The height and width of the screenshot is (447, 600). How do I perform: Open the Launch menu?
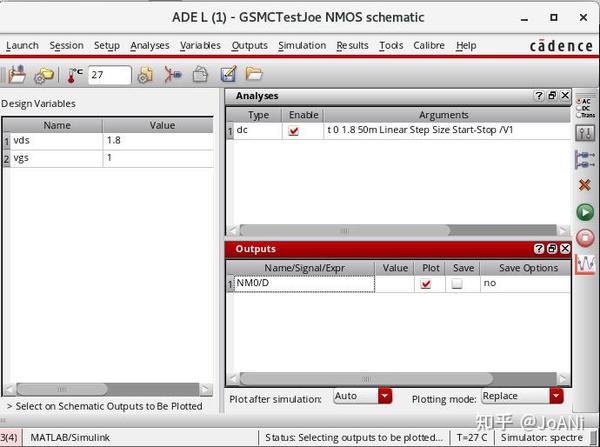point(22,46)
